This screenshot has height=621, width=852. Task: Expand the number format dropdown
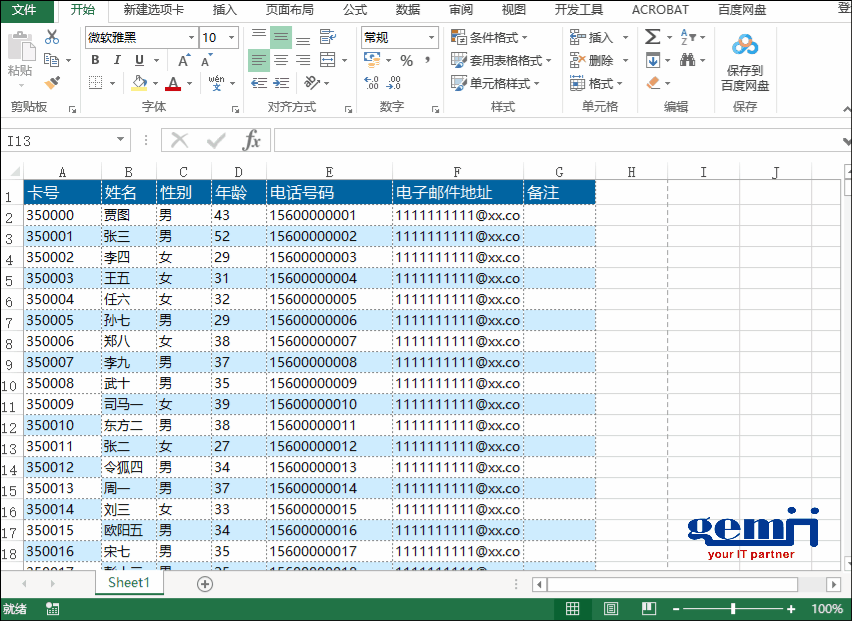pos(432,38)
